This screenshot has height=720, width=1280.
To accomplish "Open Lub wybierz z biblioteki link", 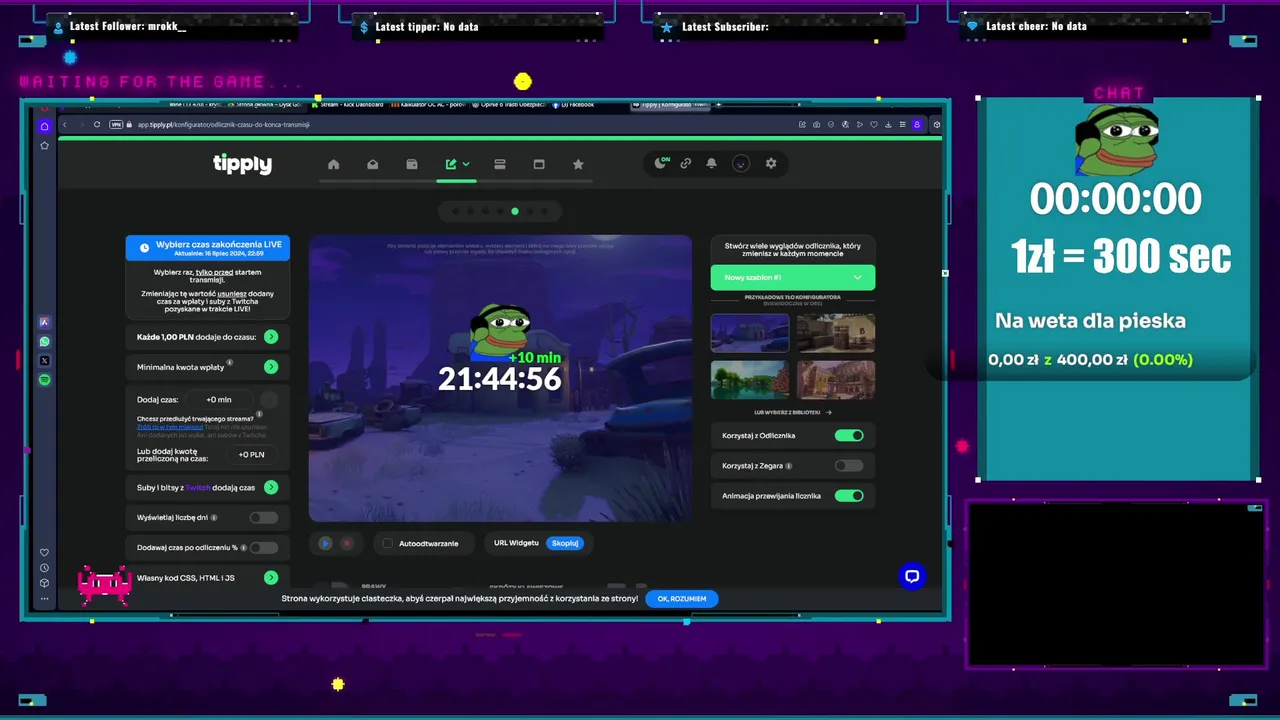I will [x=793, y=412].
